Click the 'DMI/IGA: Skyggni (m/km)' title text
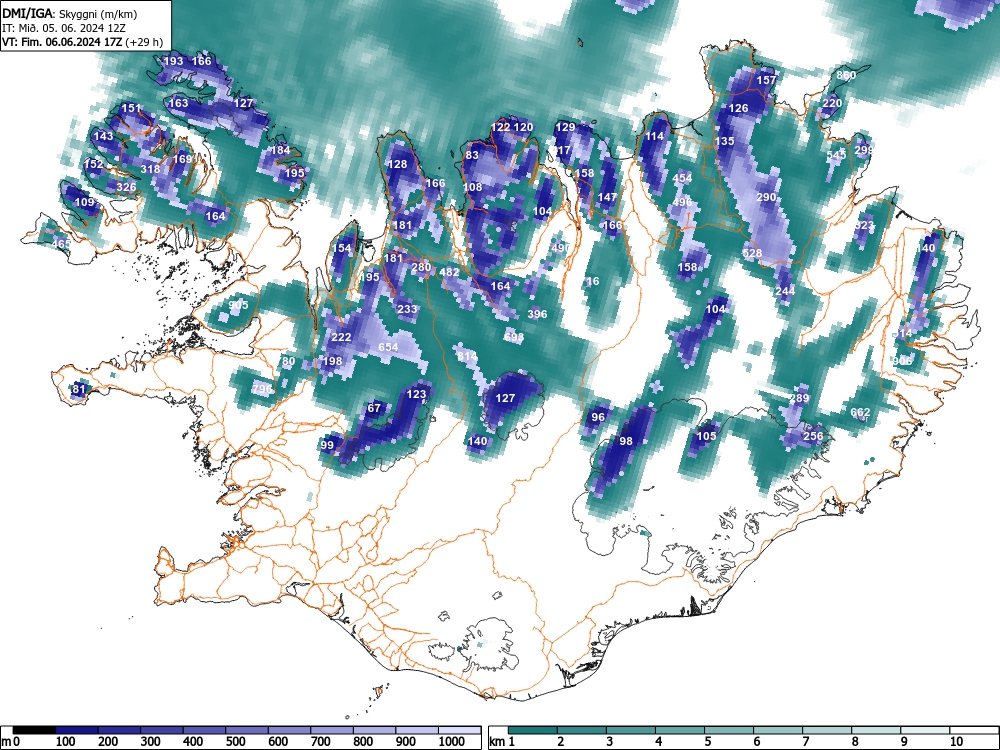 (70, 13)
